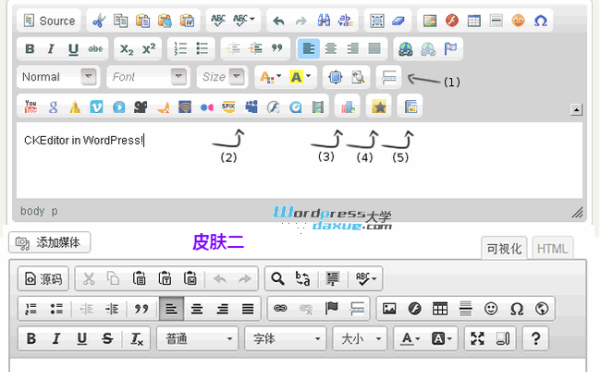Open the Normal paragraph format dropdown
Viewport: 601px width, 372px height.
coord(58,77)
